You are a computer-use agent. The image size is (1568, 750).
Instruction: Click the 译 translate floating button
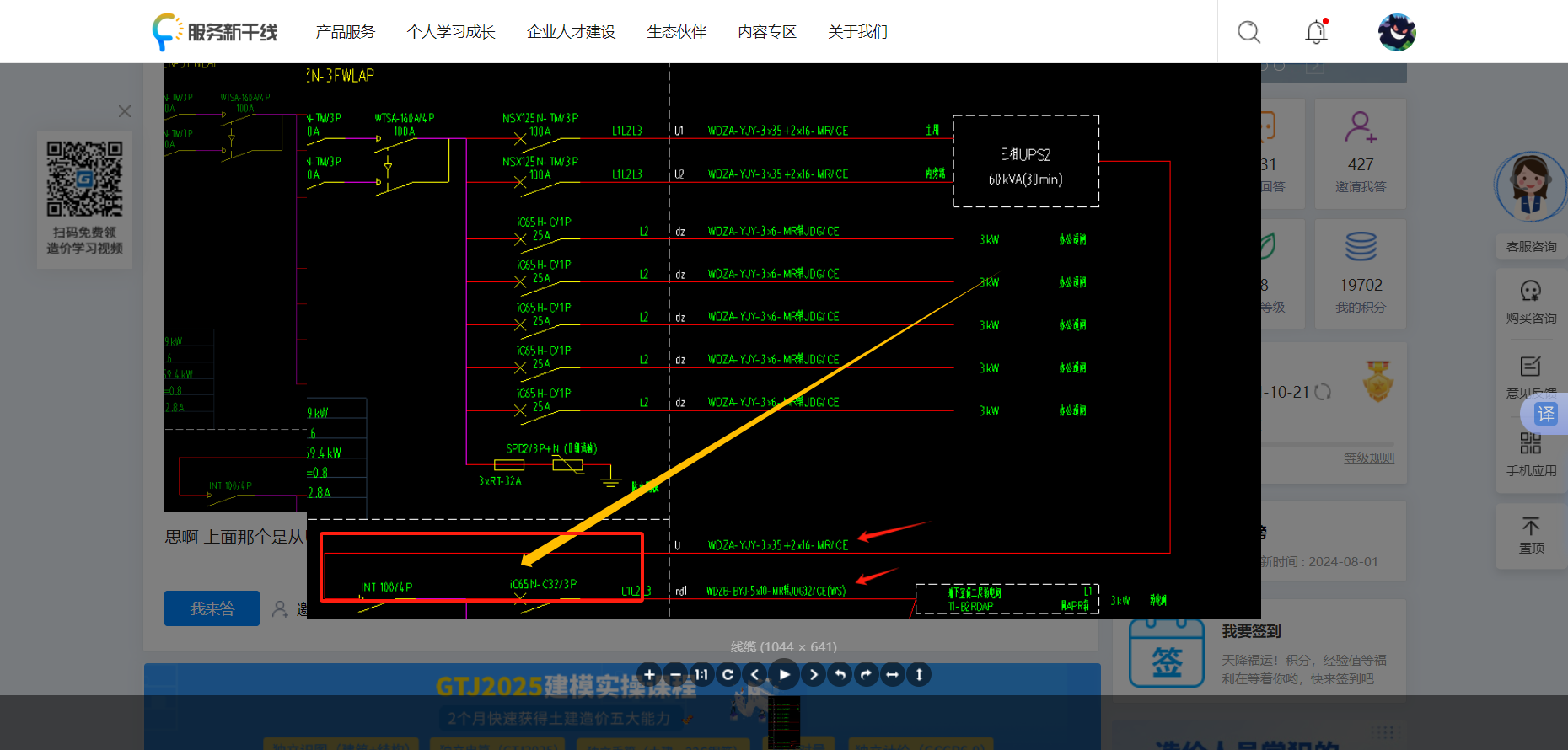(x=1545, y=414)
